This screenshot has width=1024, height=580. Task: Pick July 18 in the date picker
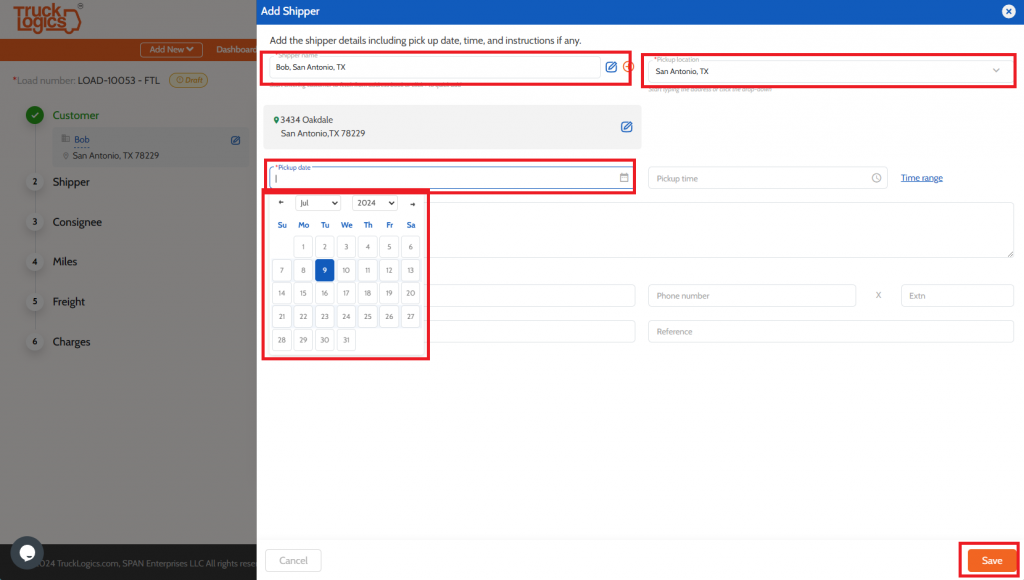click(368, 293)
